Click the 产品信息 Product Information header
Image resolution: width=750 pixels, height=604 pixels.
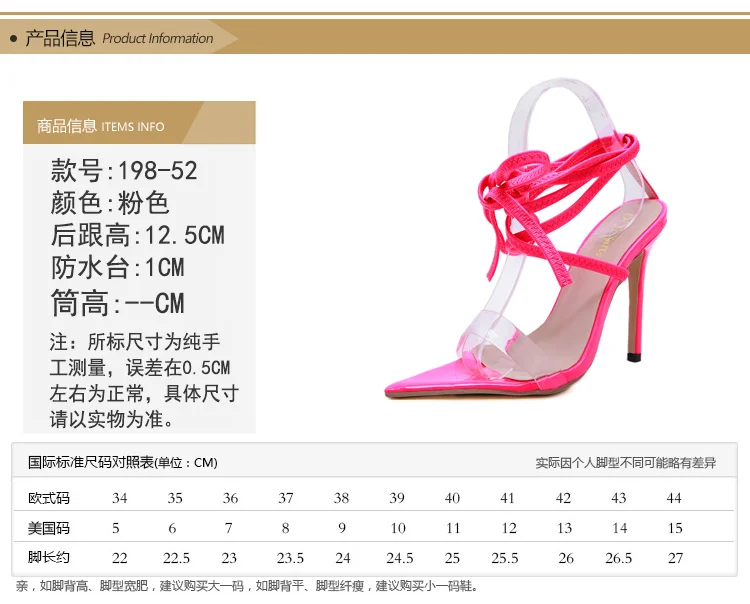pos(119,38)
